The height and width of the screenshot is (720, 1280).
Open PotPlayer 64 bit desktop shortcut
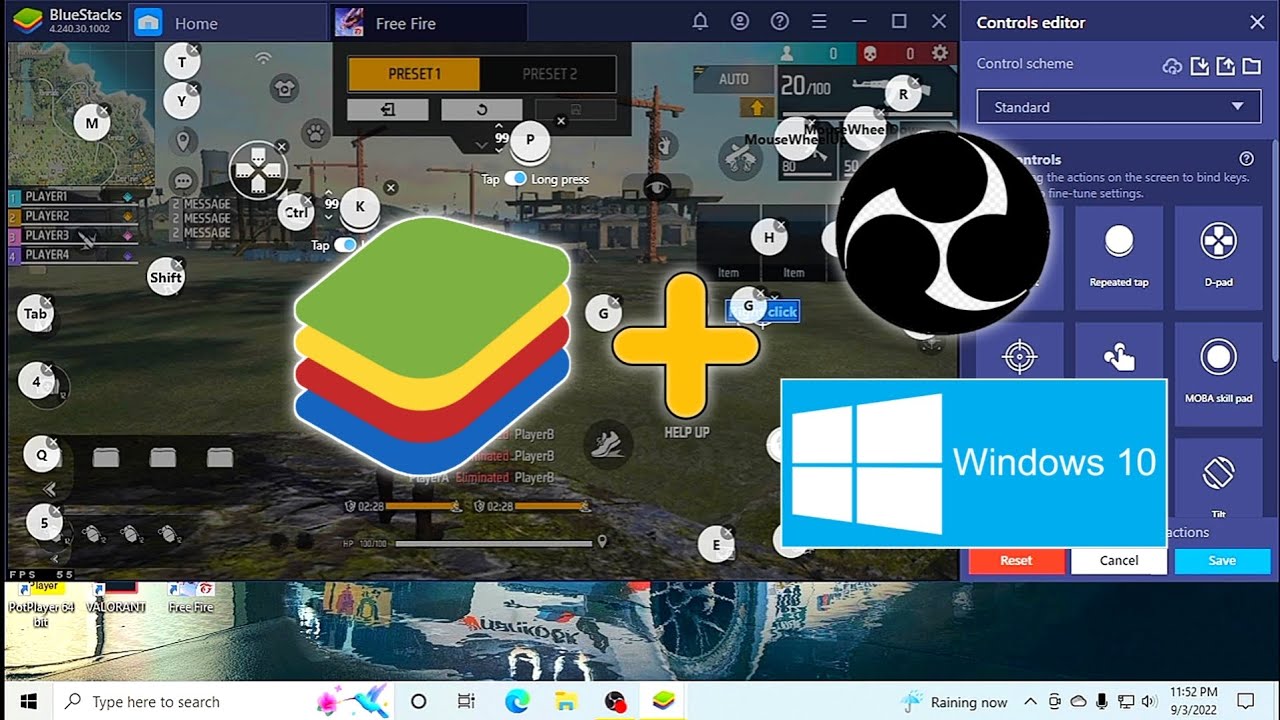[41, 605]
